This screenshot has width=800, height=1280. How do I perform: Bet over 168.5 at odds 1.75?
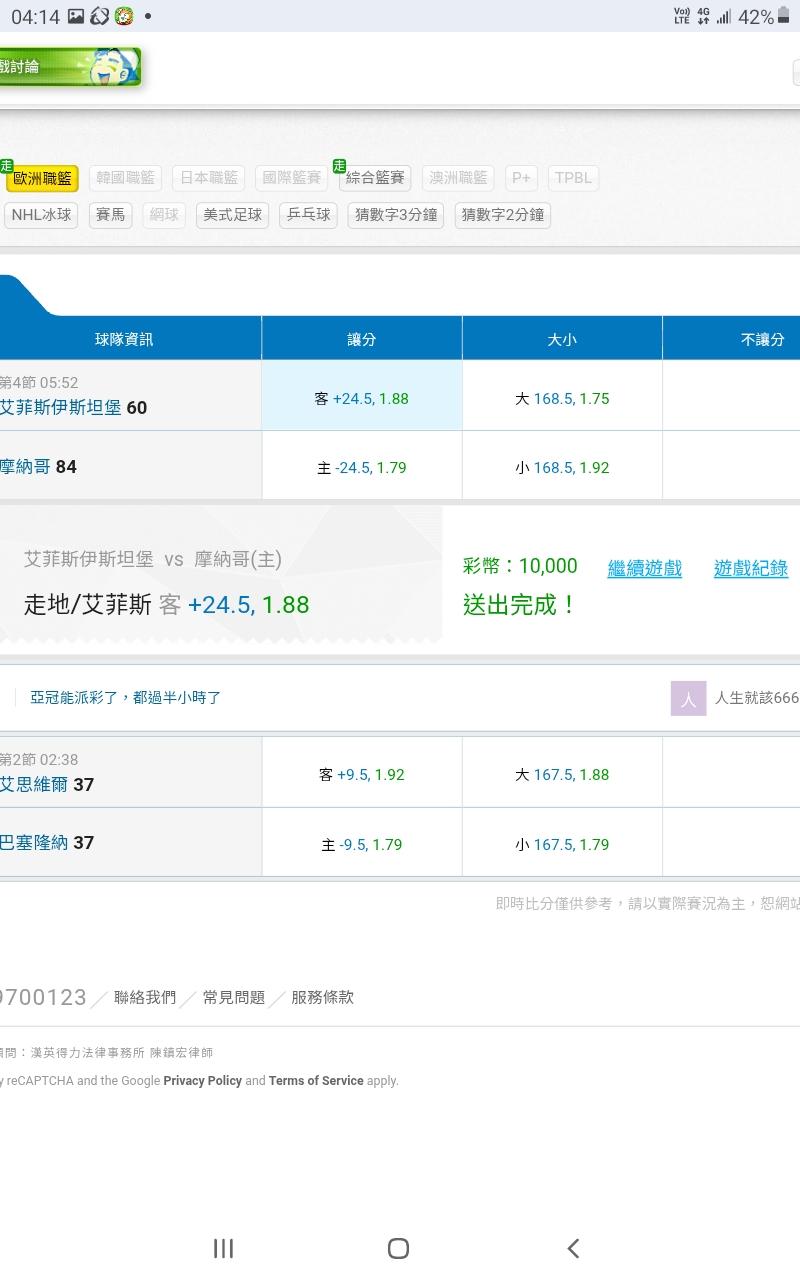pyautogui.click(x=561, y=398)
